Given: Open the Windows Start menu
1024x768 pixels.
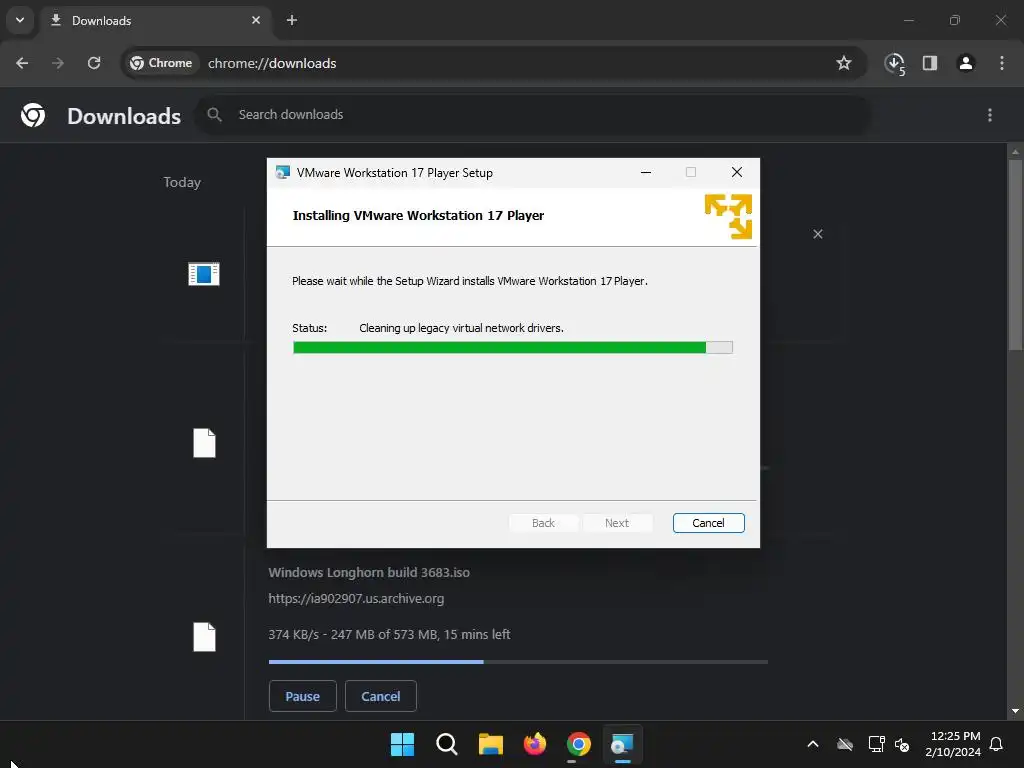Looking at the screenshot, I should click(x=402, y=744).
